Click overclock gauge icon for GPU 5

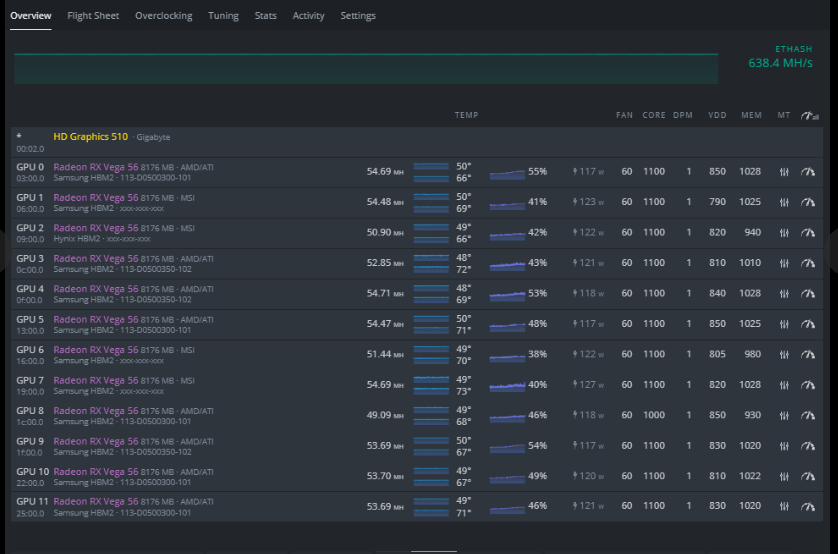[808, 324]
